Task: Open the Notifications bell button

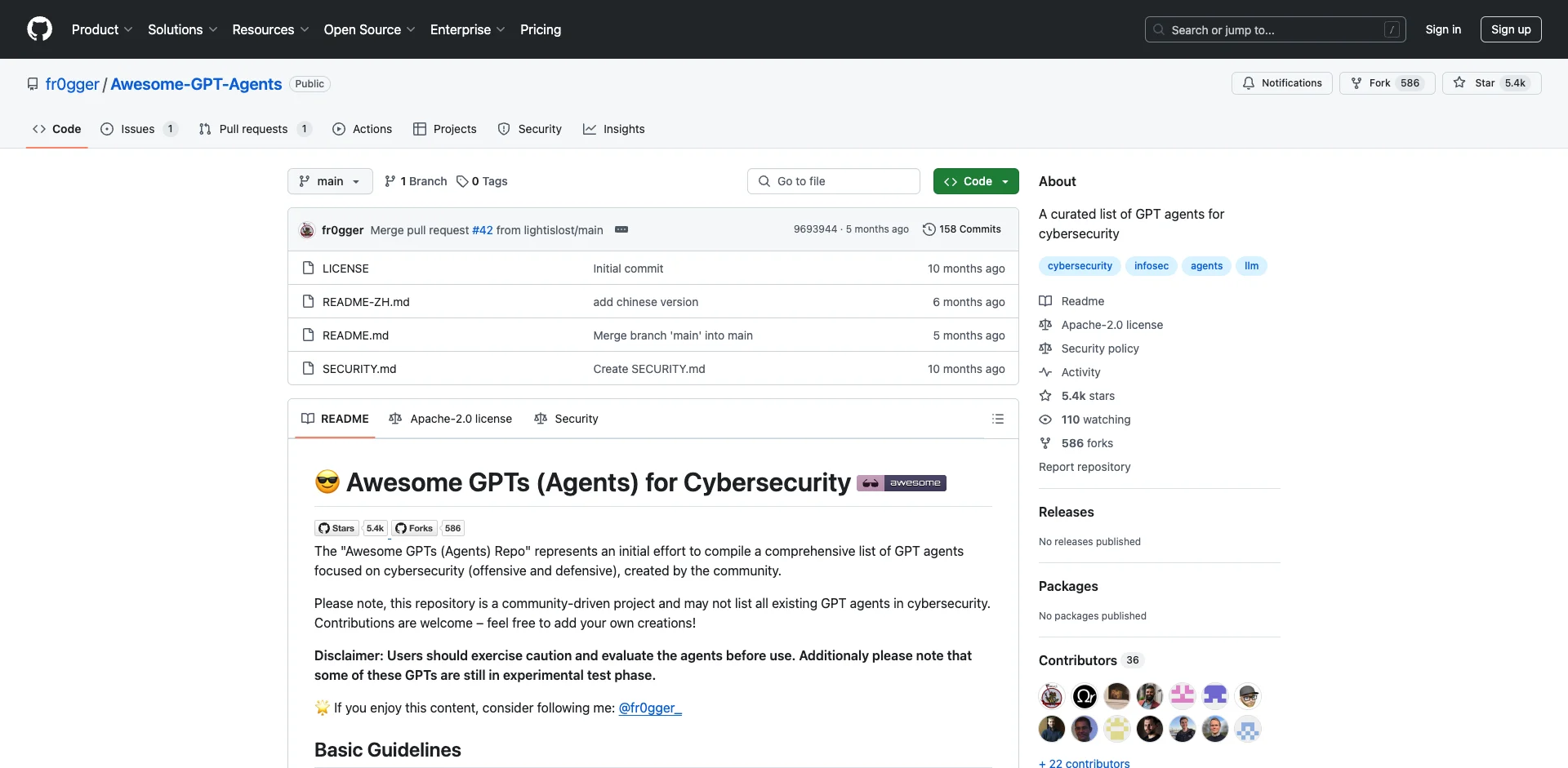Action: 1282,83
